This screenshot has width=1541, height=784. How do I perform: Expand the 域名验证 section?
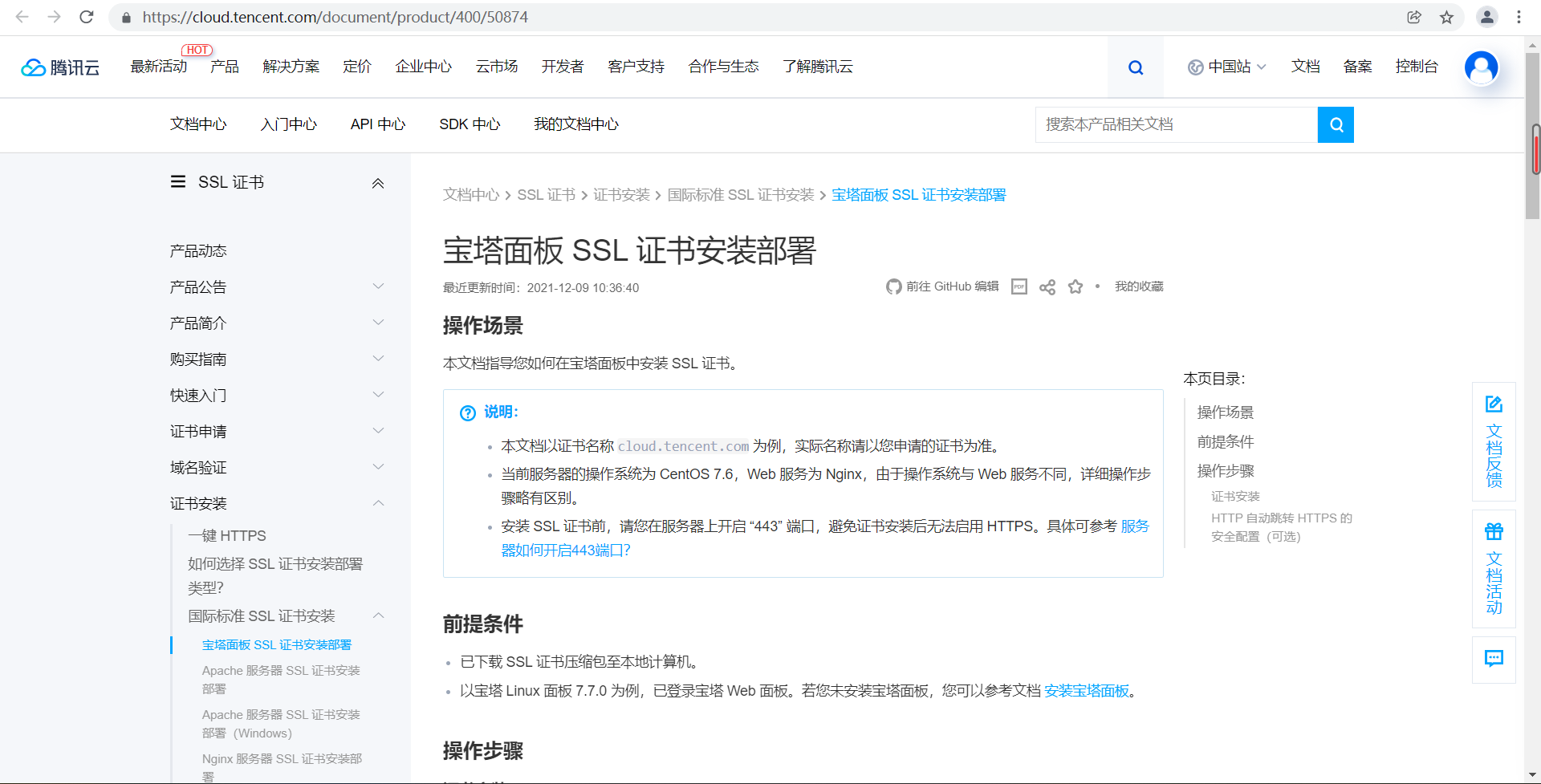(379, 467)
